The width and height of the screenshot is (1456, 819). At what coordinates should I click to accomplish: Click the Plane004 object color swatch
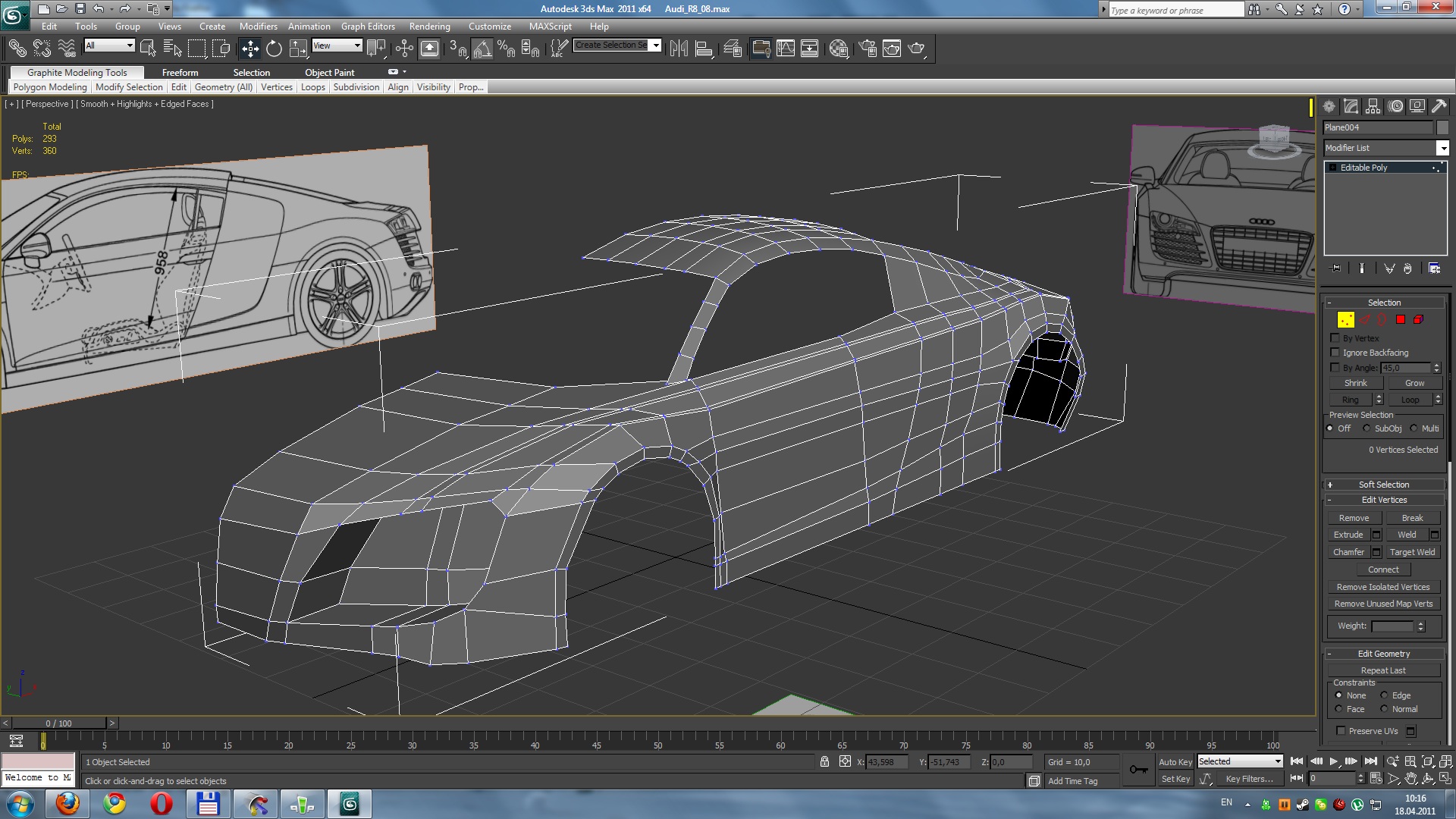coord(1442,127)
